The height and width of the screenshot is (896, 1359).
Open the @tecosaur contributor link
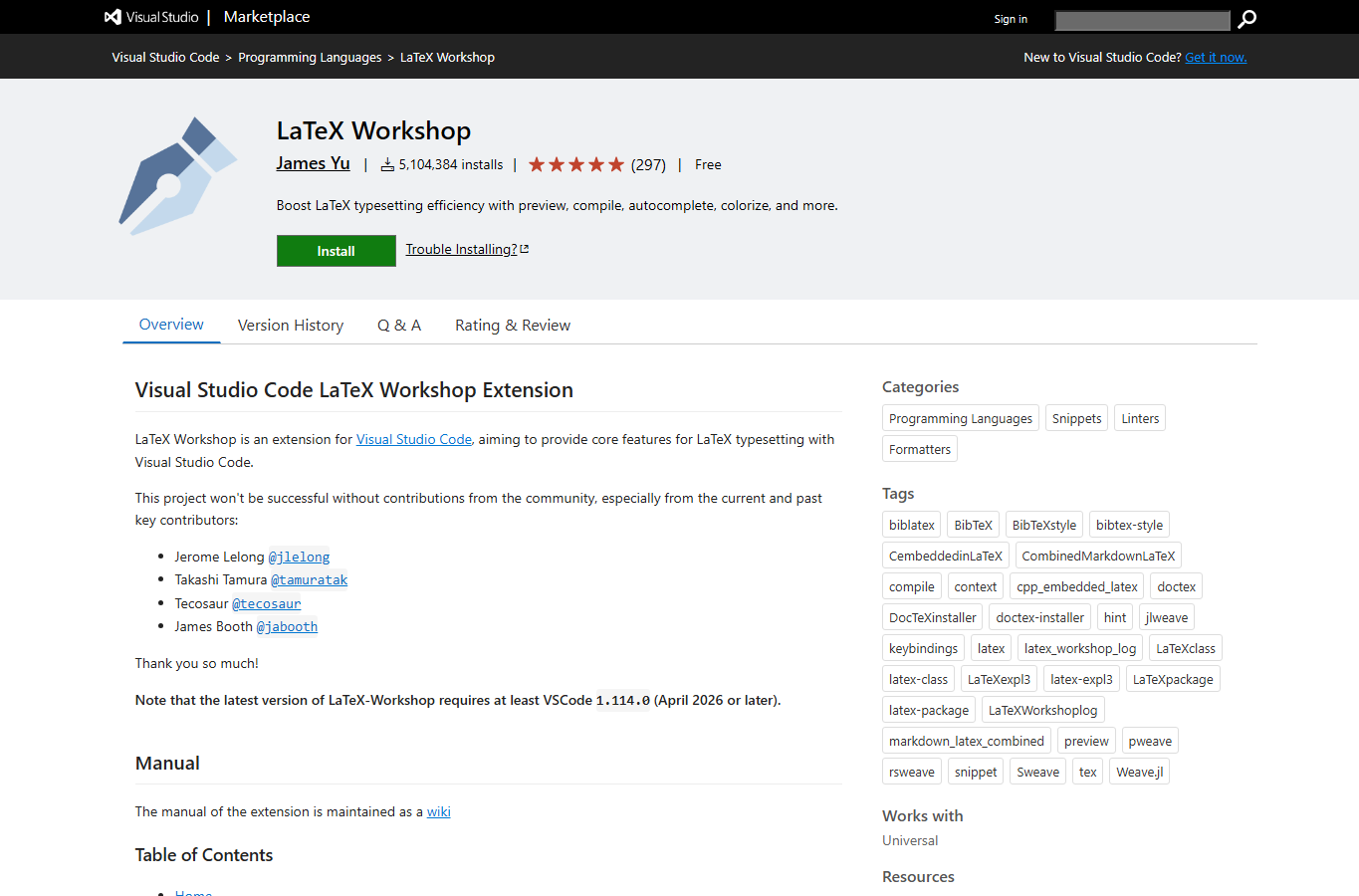pyautogui.click(x=267, y=603)
